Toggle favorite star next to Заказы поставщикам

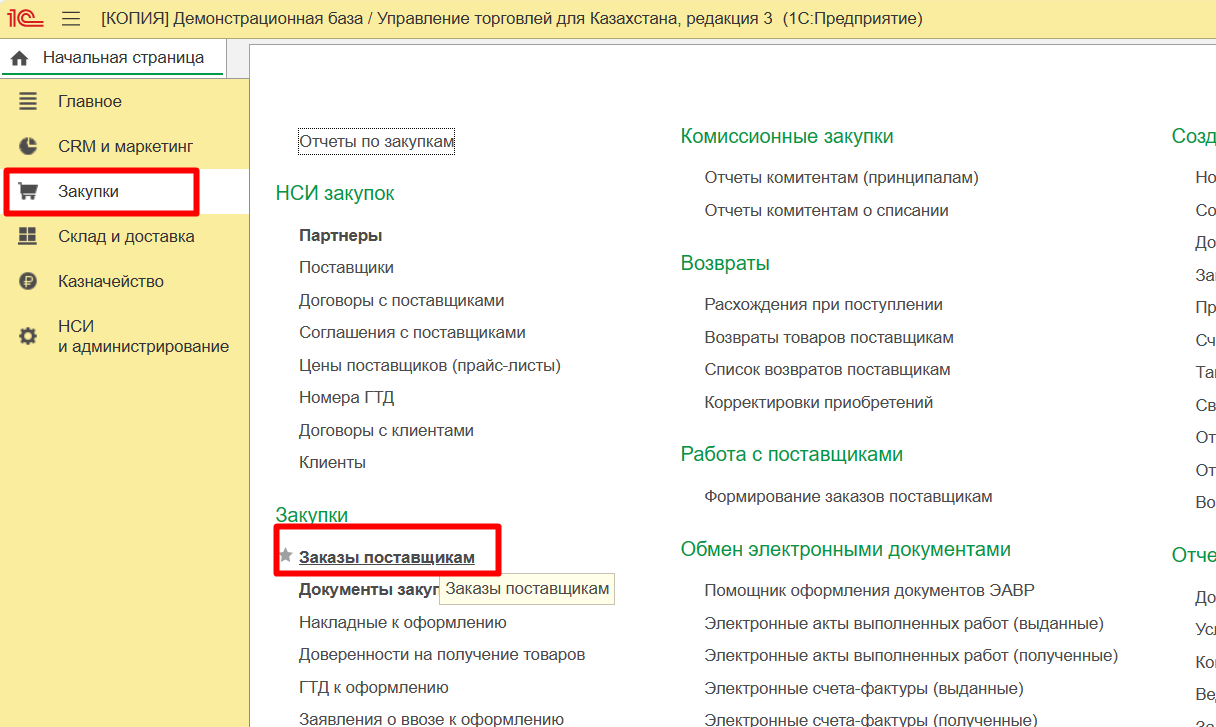[286, 556]
